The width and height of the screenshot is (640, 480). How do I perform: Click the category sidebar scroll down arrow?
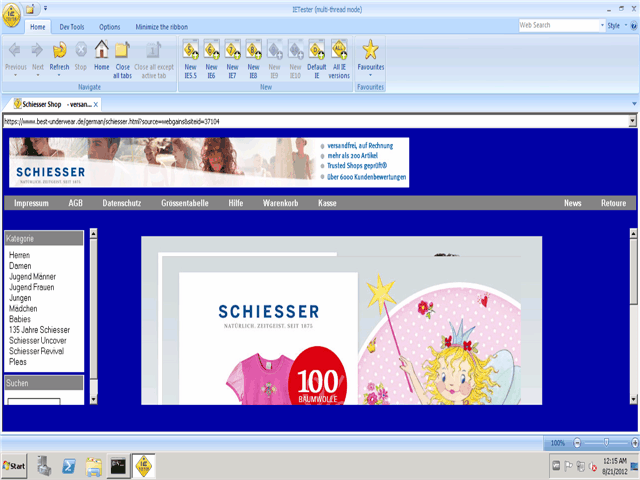click(x=93, y=400)
